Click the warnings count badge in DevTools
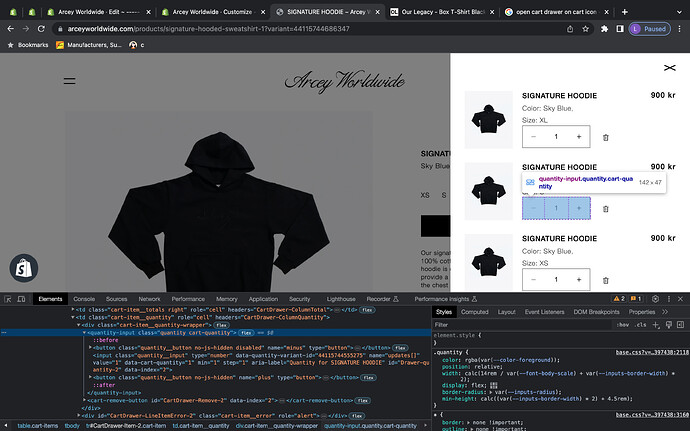690x431 pixels. (x=619, y=299)
